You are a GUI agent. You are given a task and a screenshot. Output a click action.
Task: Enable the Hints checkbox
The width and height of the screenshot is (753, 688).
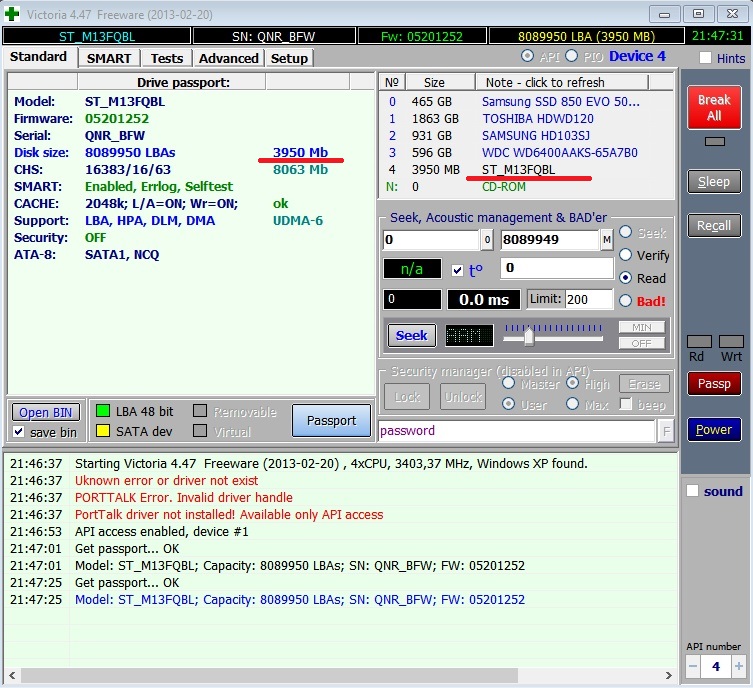pos(705,58)
